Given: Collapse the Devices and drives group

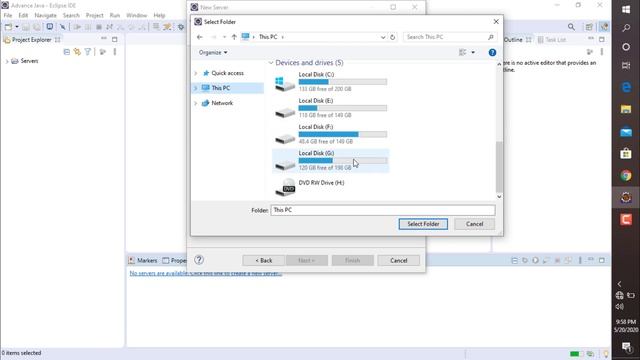Looking at the screenshot, I should pos(271,63).
